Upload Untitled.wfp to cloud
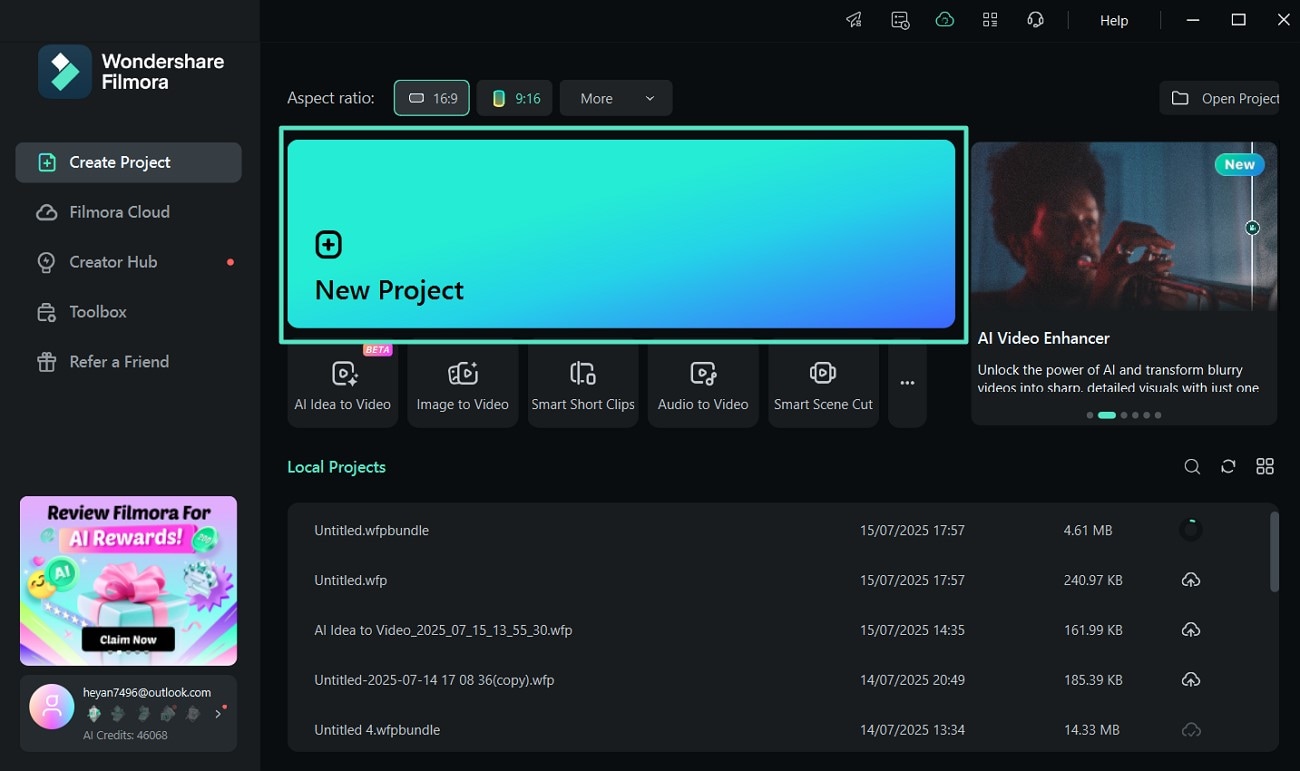The height and width of the screenshot is (771, 1300). pos(1190,580)
